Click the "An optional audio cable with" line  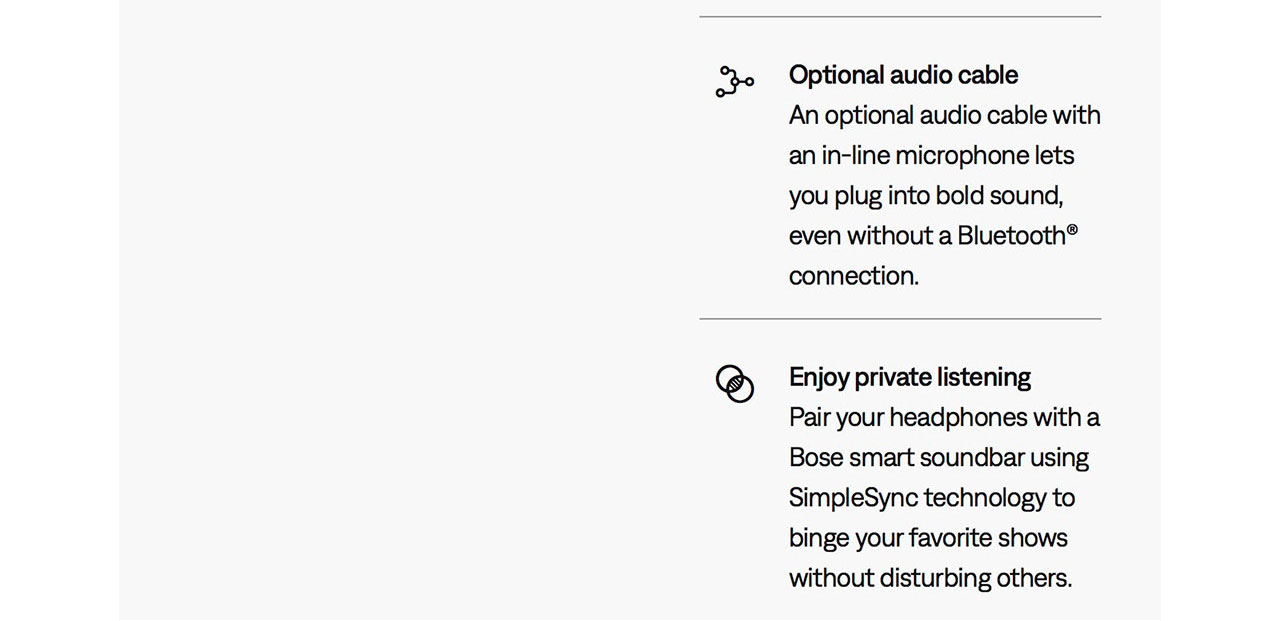point(944,116)
